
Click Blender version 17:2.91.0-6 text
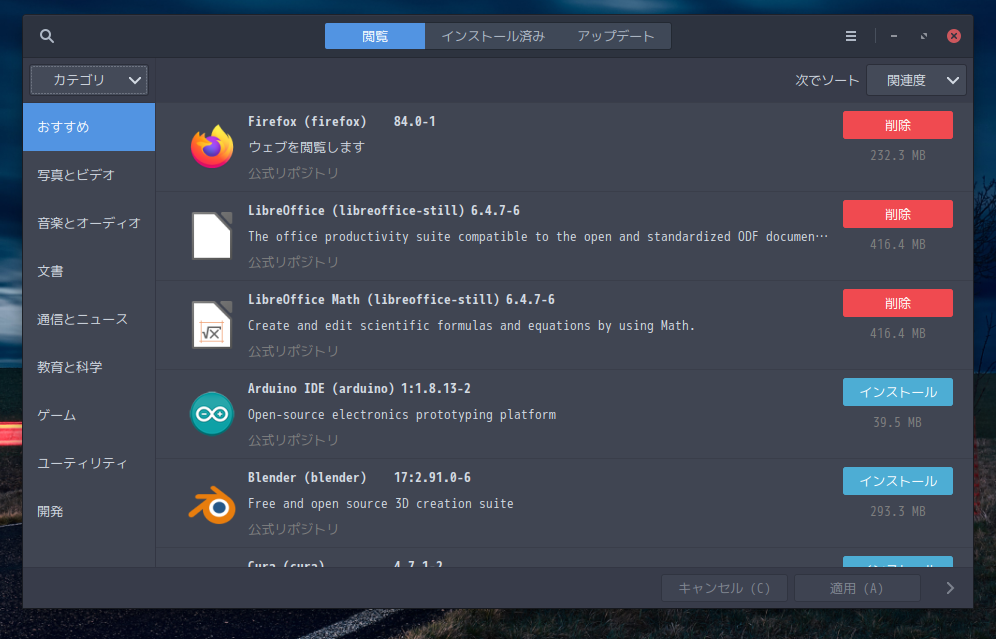coord(433,477)
